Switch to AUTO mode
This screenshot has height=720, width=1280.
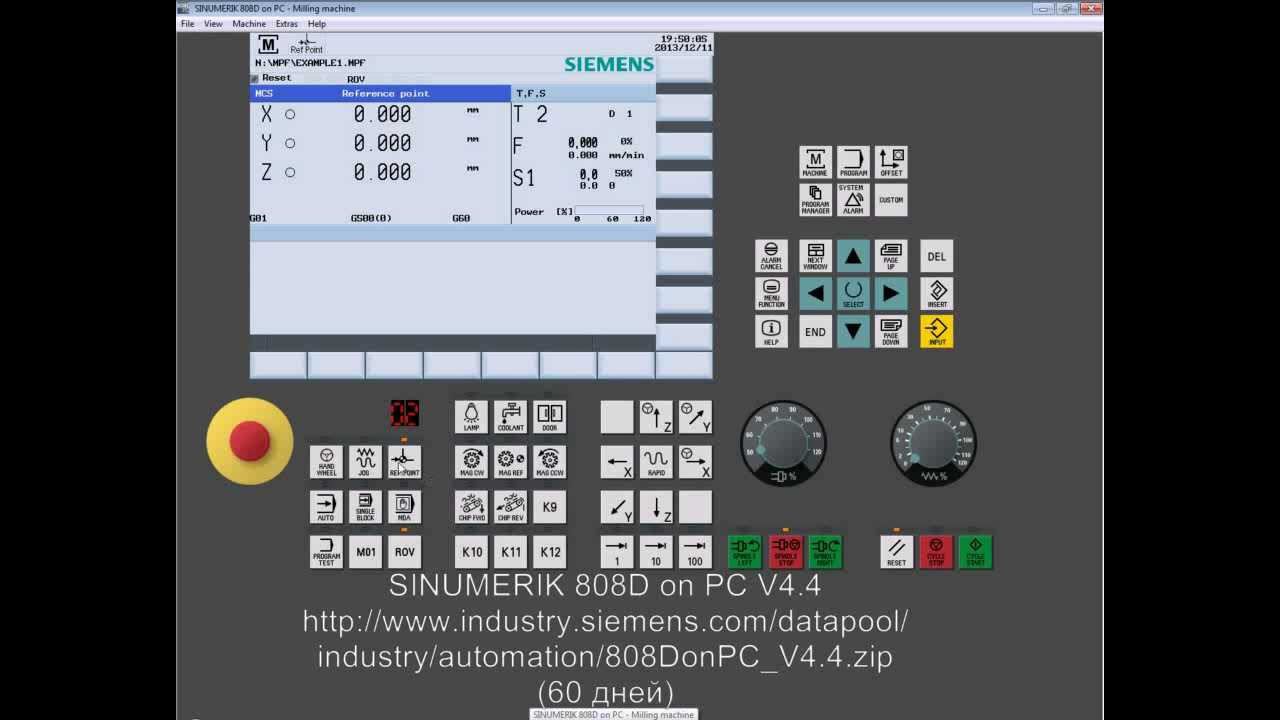[x=326, y=507]
